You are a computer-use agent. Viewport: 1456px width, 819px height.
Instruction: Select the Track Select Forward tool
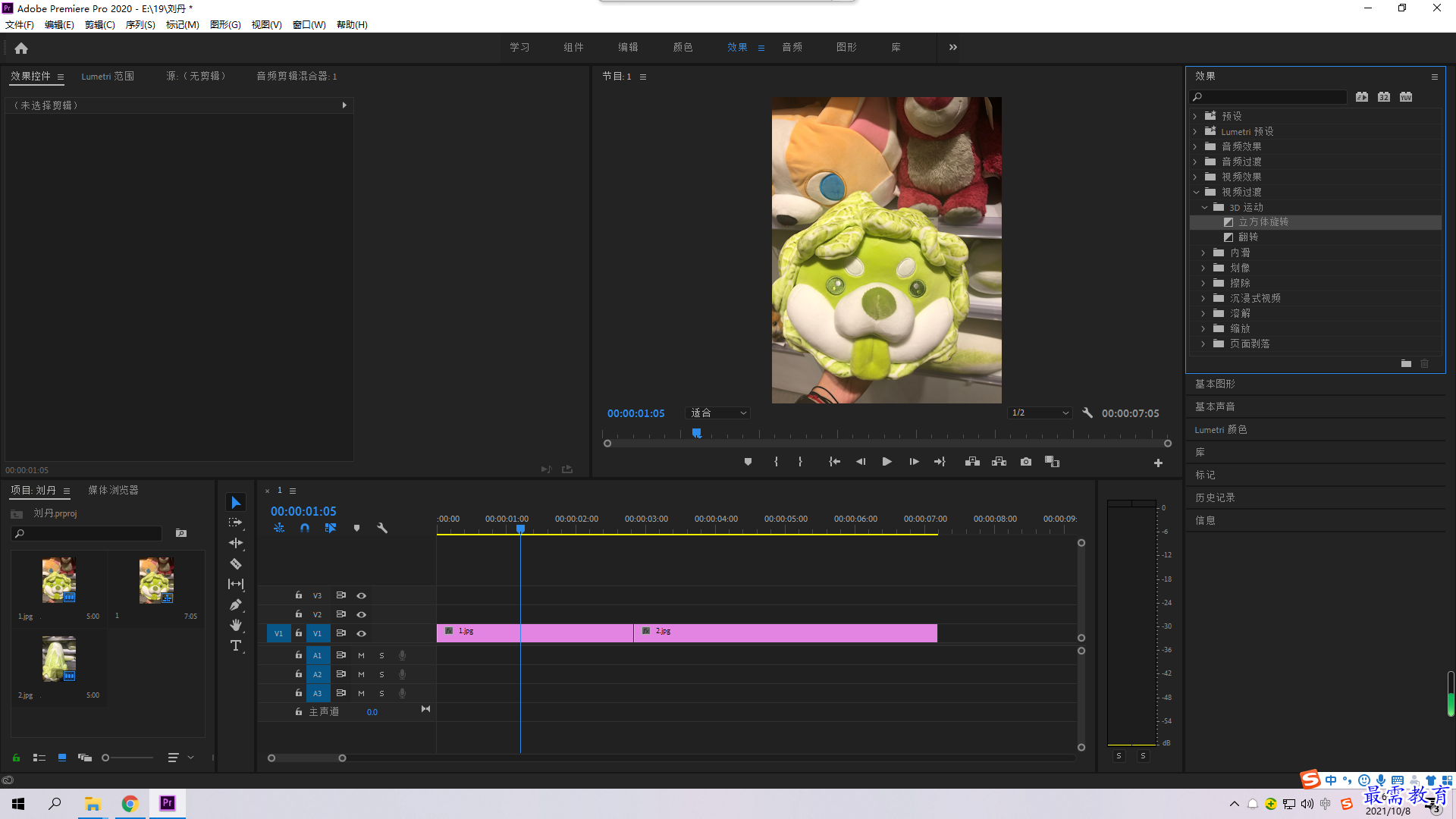click(x=236, y=522)
